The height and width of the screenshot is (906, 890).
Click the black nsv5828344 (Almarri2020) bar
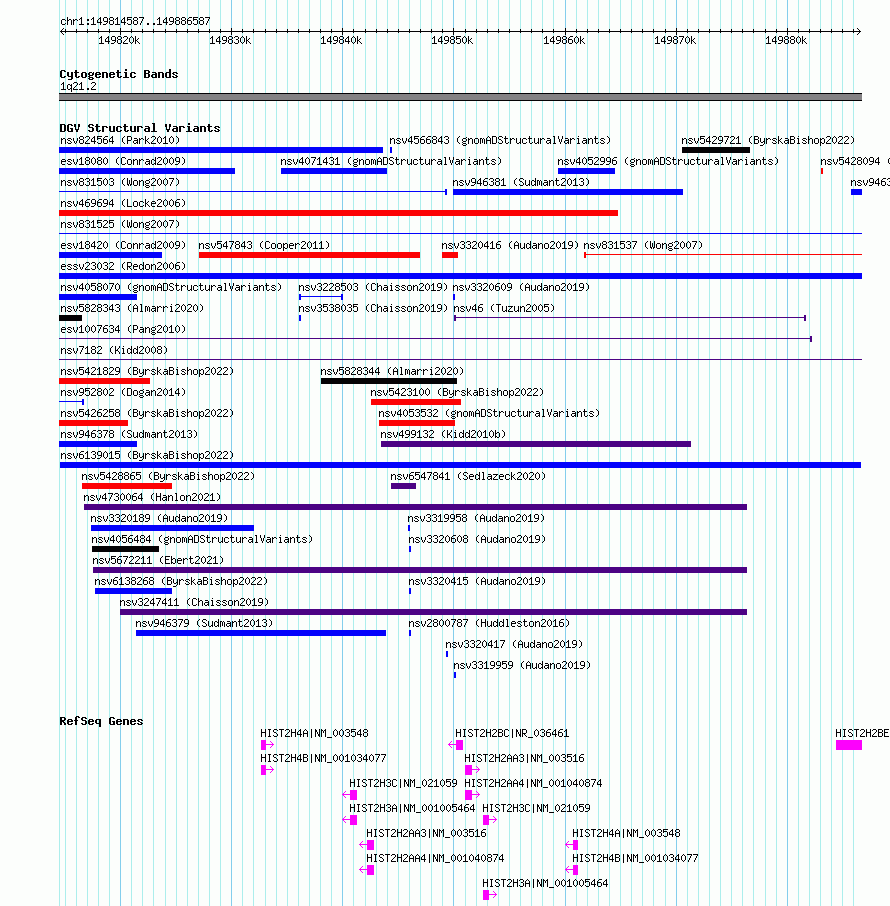389,381
